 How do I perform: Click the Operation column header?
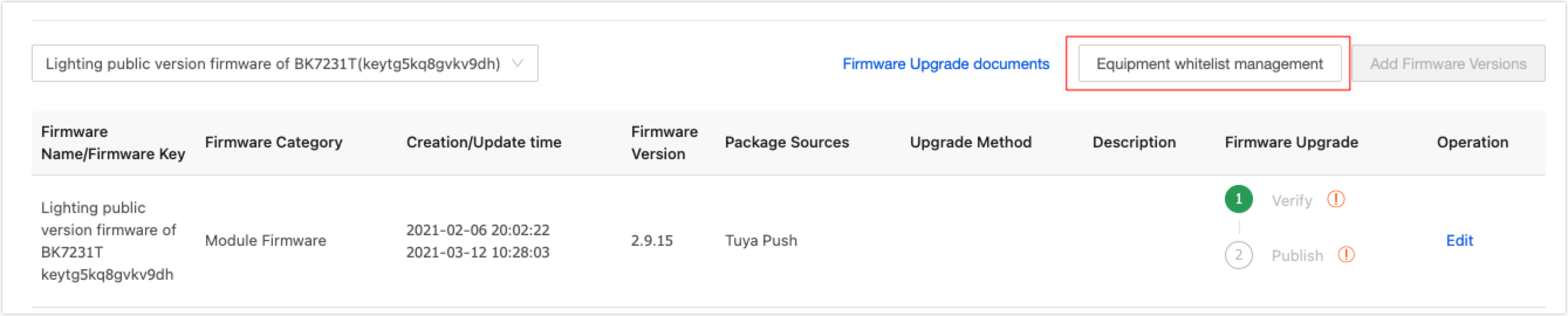click(x=1473, y=142)
